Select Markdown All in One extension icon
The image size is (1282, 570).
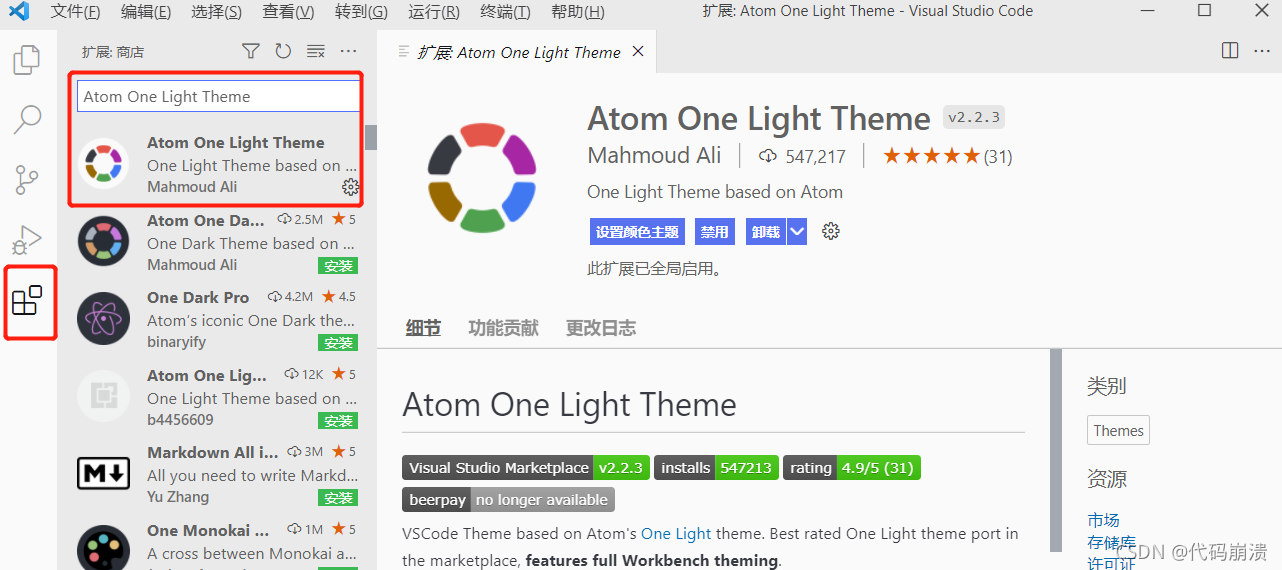[x=103, y=473]
